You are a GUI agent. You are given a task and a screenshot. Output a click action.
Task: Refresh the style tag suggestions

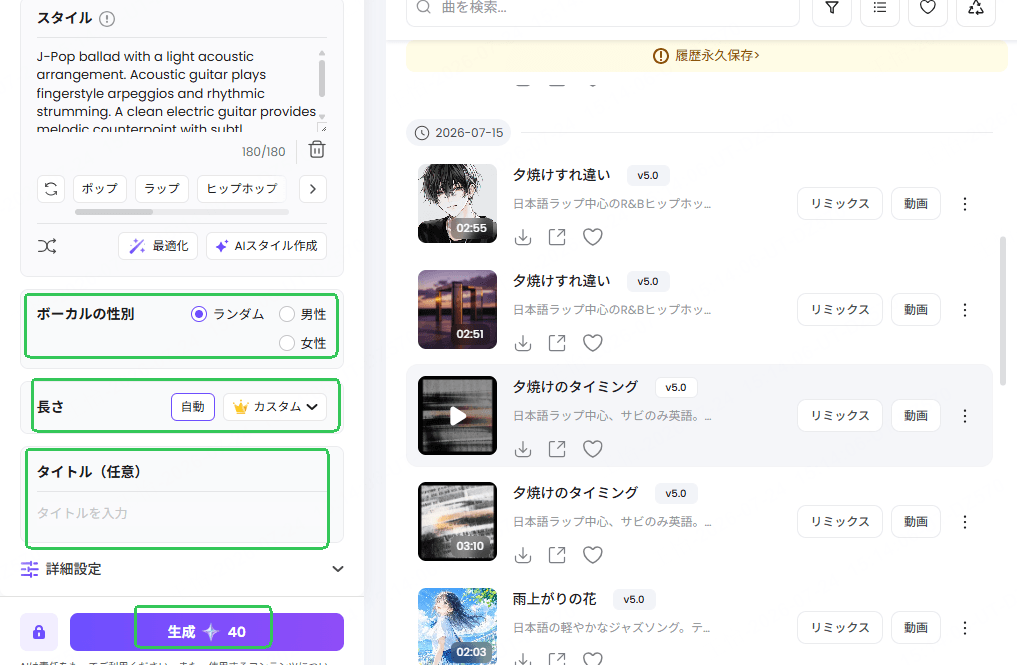pos(51,189)
